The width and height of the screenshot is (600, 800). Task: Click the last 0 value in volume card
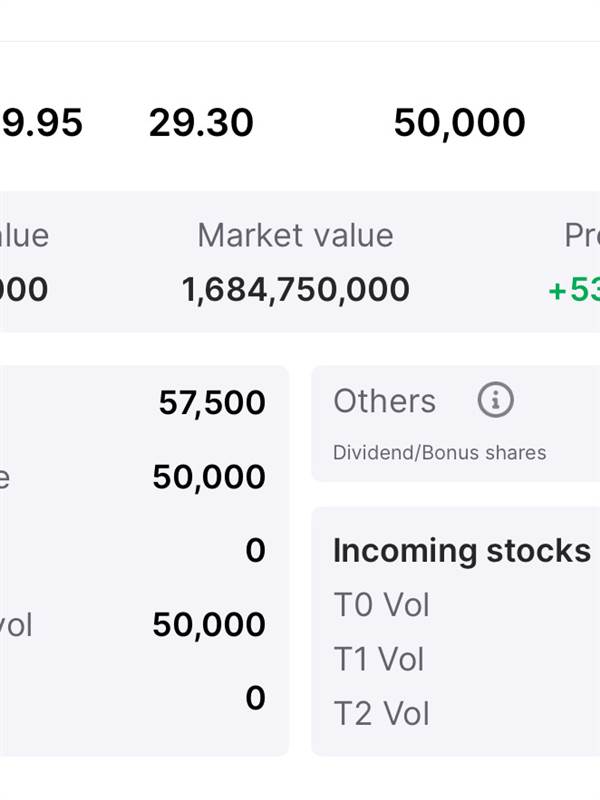click(x=255, y=698)
